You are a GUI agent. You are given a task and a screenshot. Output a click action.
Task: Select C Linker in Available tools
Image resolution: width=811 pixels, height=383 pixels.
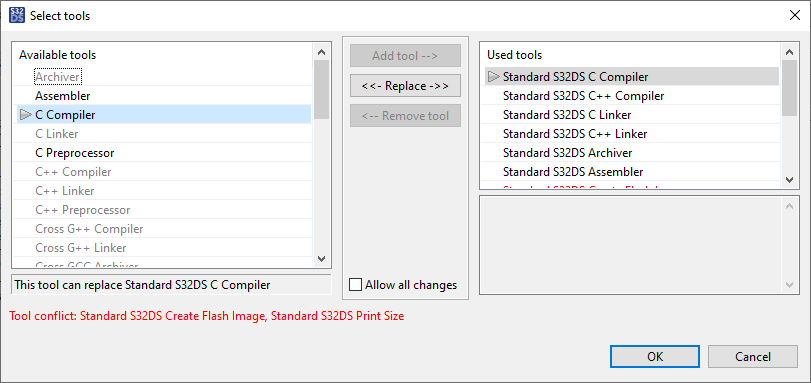coord(57,134)
